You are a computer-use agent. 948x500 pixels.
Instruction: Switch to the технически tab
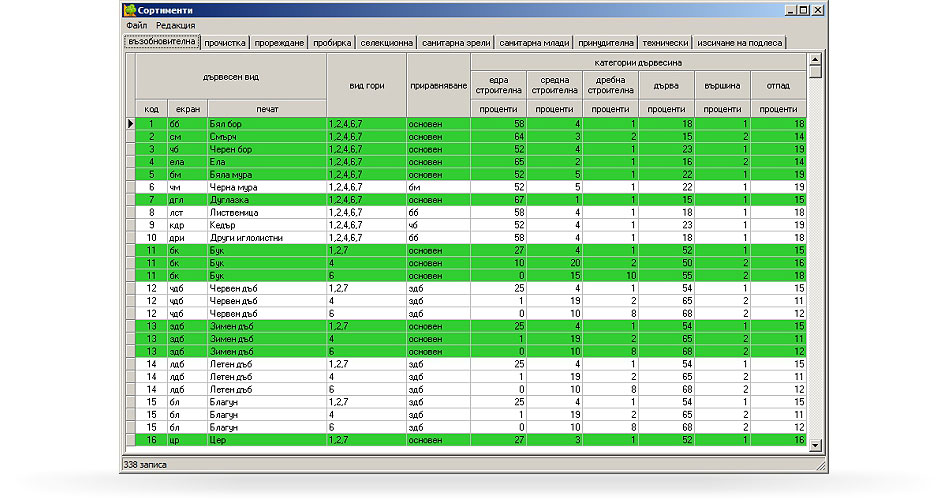coord(665,43)
